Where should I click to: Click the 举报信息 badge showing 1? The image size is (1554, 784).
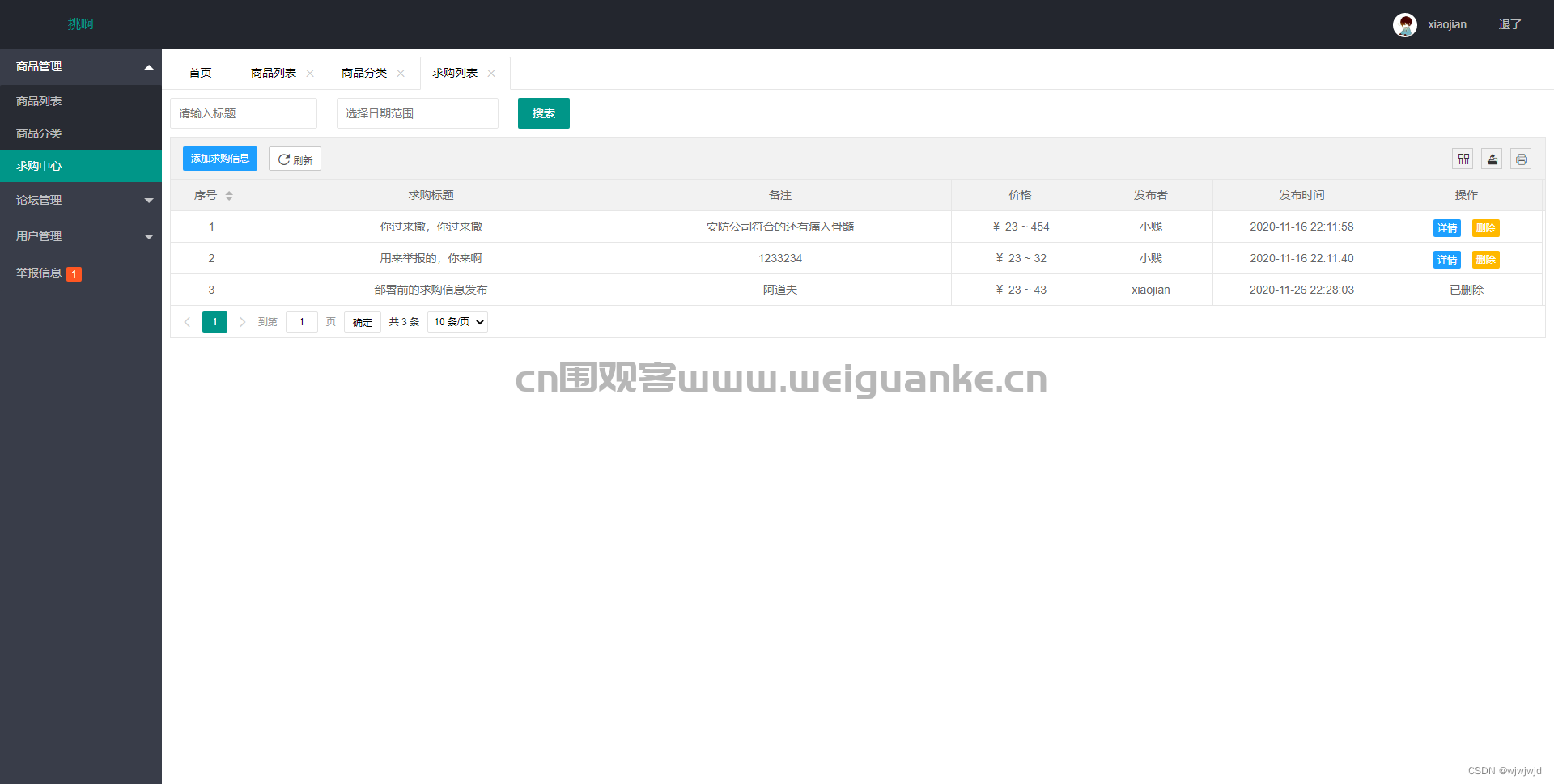(74, 273)
